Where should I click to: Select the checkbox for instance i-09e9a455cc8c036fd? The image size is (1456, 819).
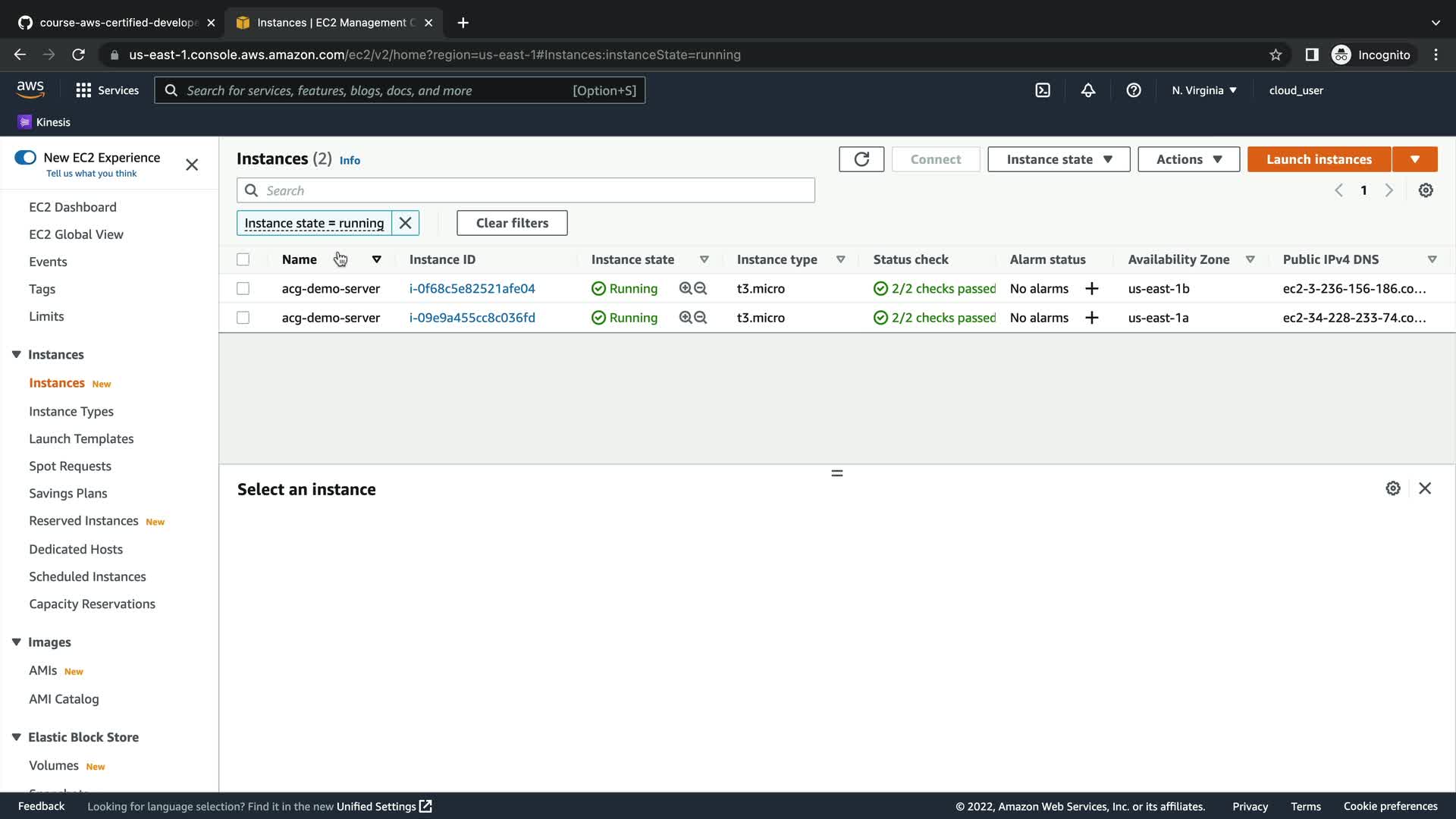(x=243, y=318)
